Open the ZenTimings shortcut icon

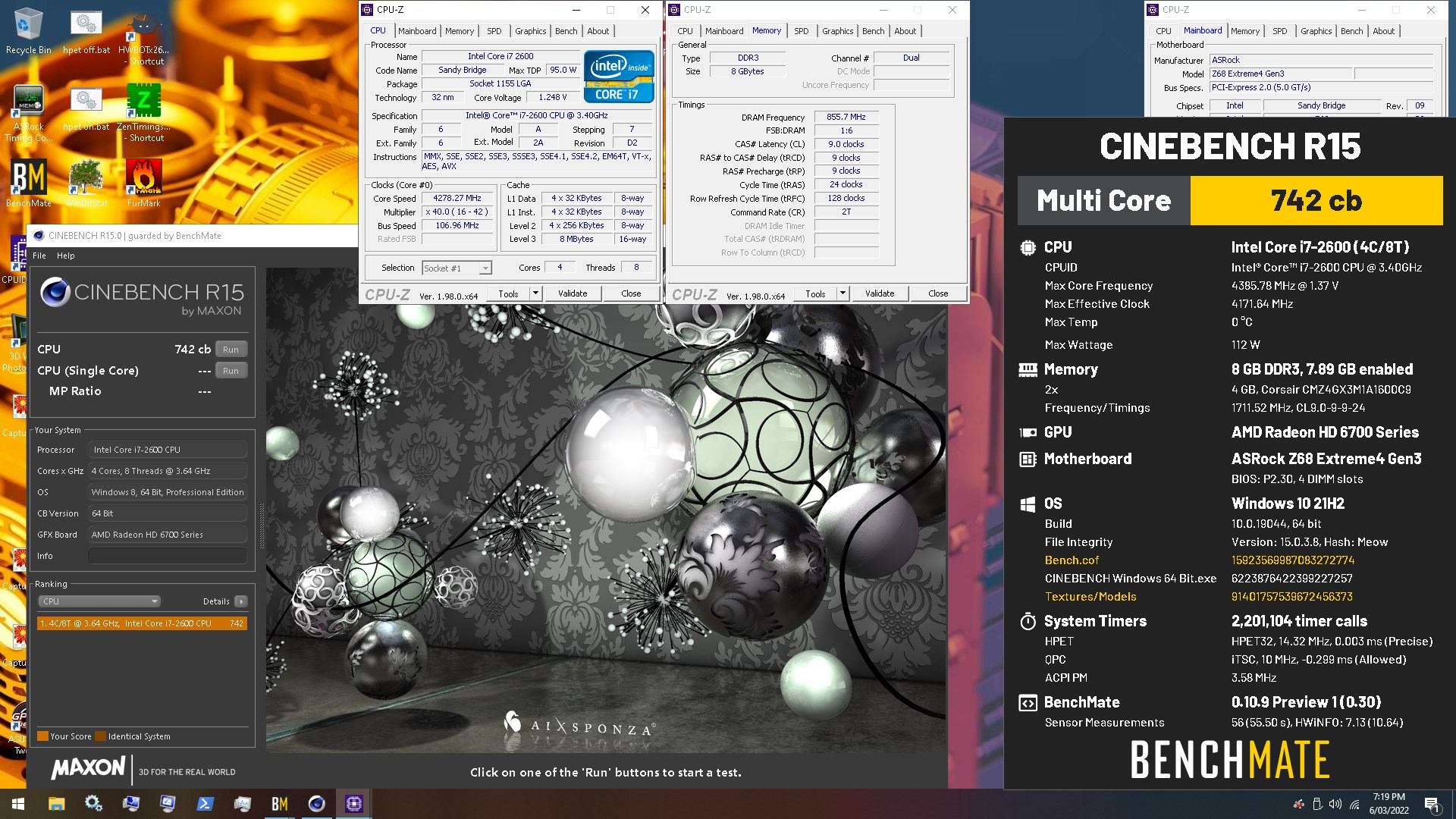[144, 112]
